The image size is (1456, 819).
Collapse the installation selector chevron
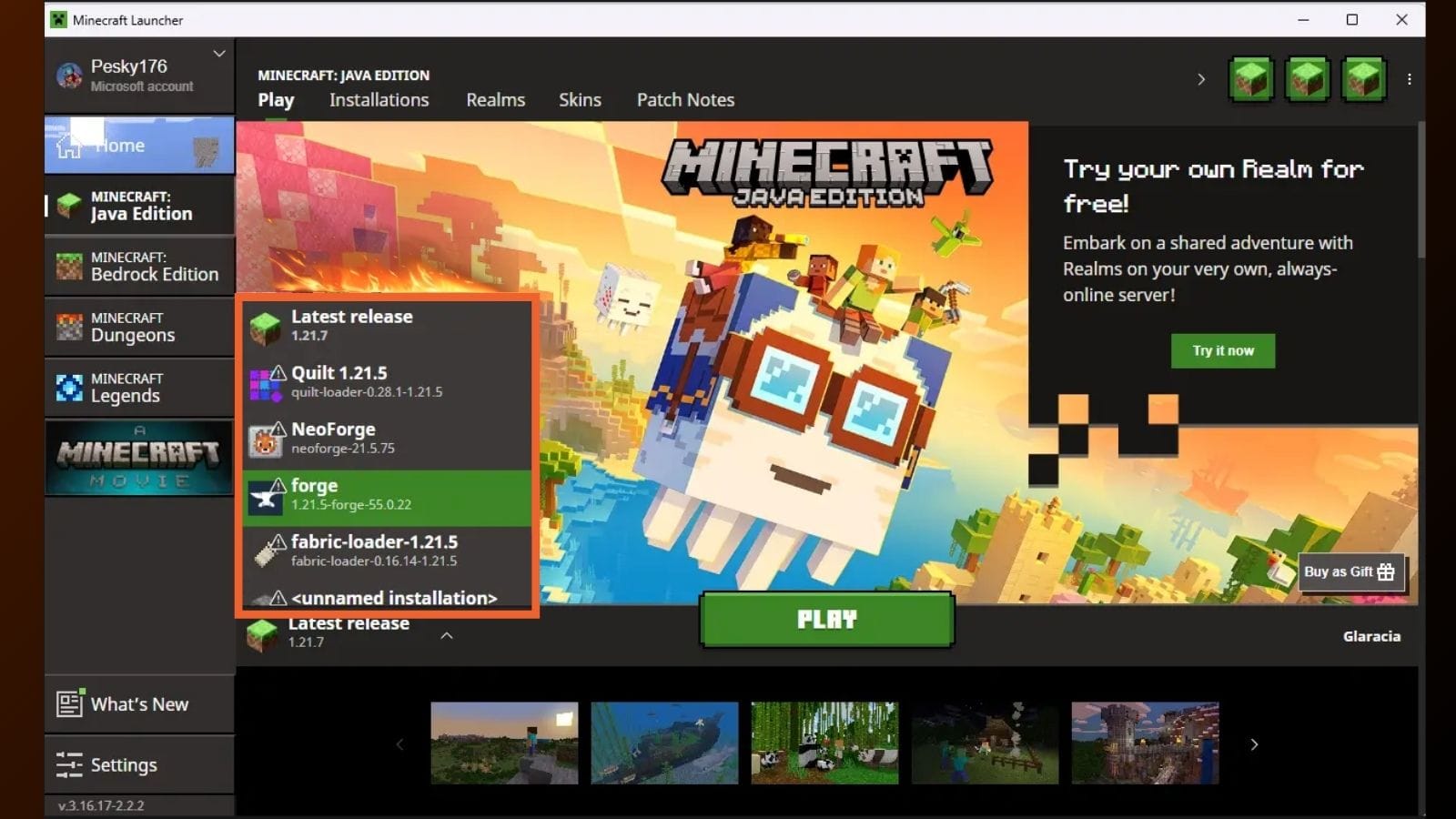tap(447, 635)
